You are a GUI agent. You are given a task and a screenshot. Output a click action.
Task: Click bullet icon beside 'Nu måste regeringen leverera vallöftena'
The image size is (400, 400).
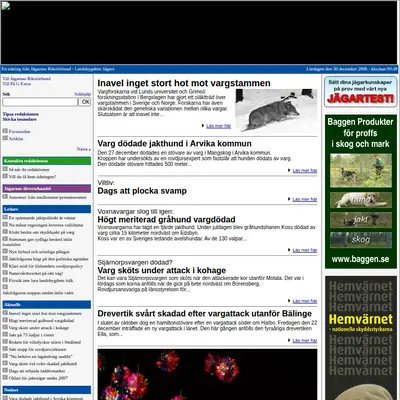pyautogui.click(x=5, y=224)
